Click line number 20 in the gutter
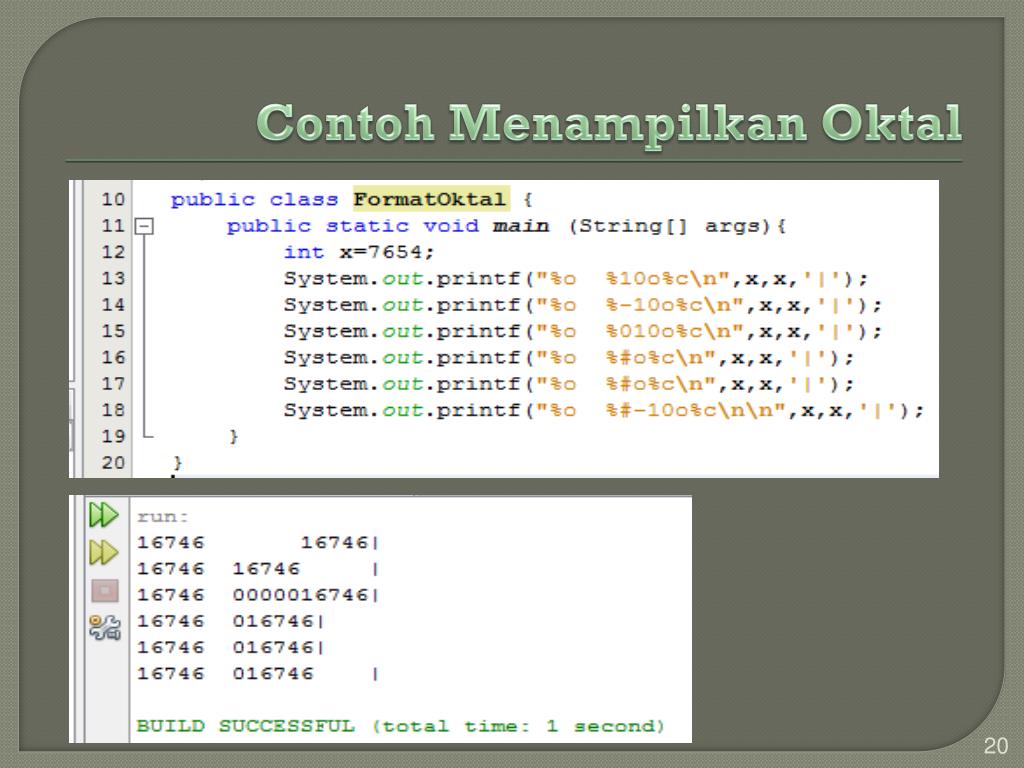 [x=112, y=462]
